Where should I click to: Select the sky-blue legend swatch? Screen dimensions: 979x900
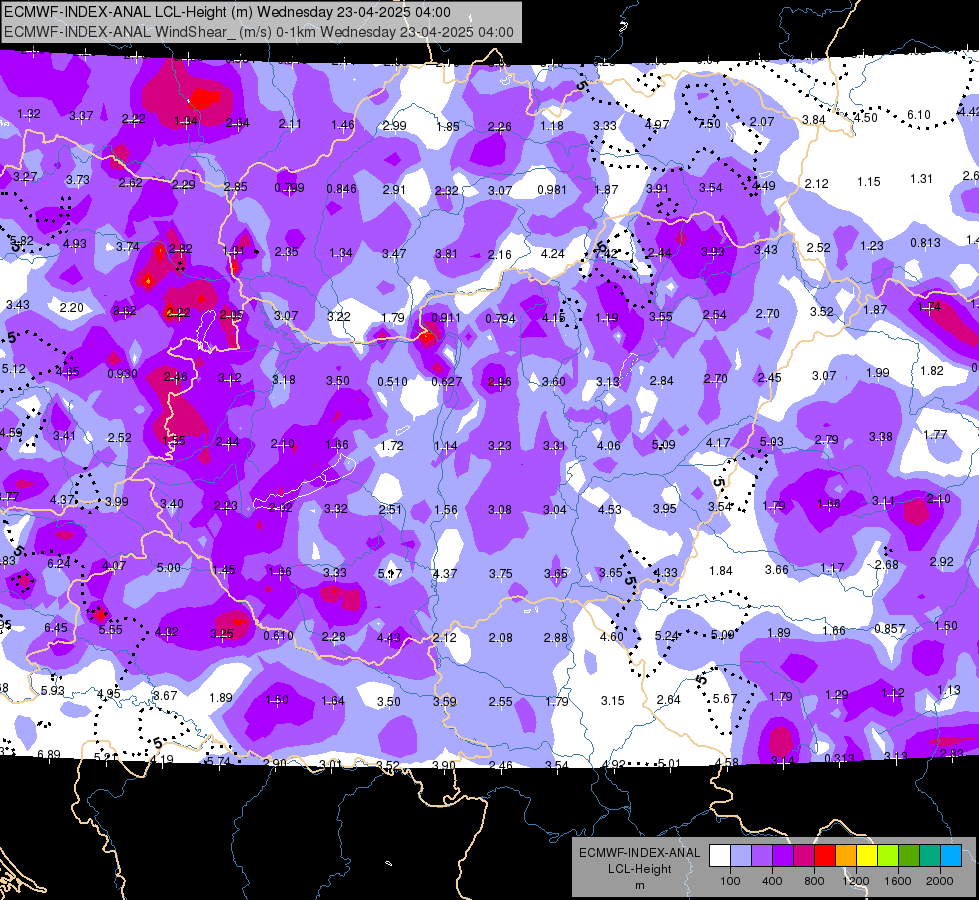pos(951,856)
